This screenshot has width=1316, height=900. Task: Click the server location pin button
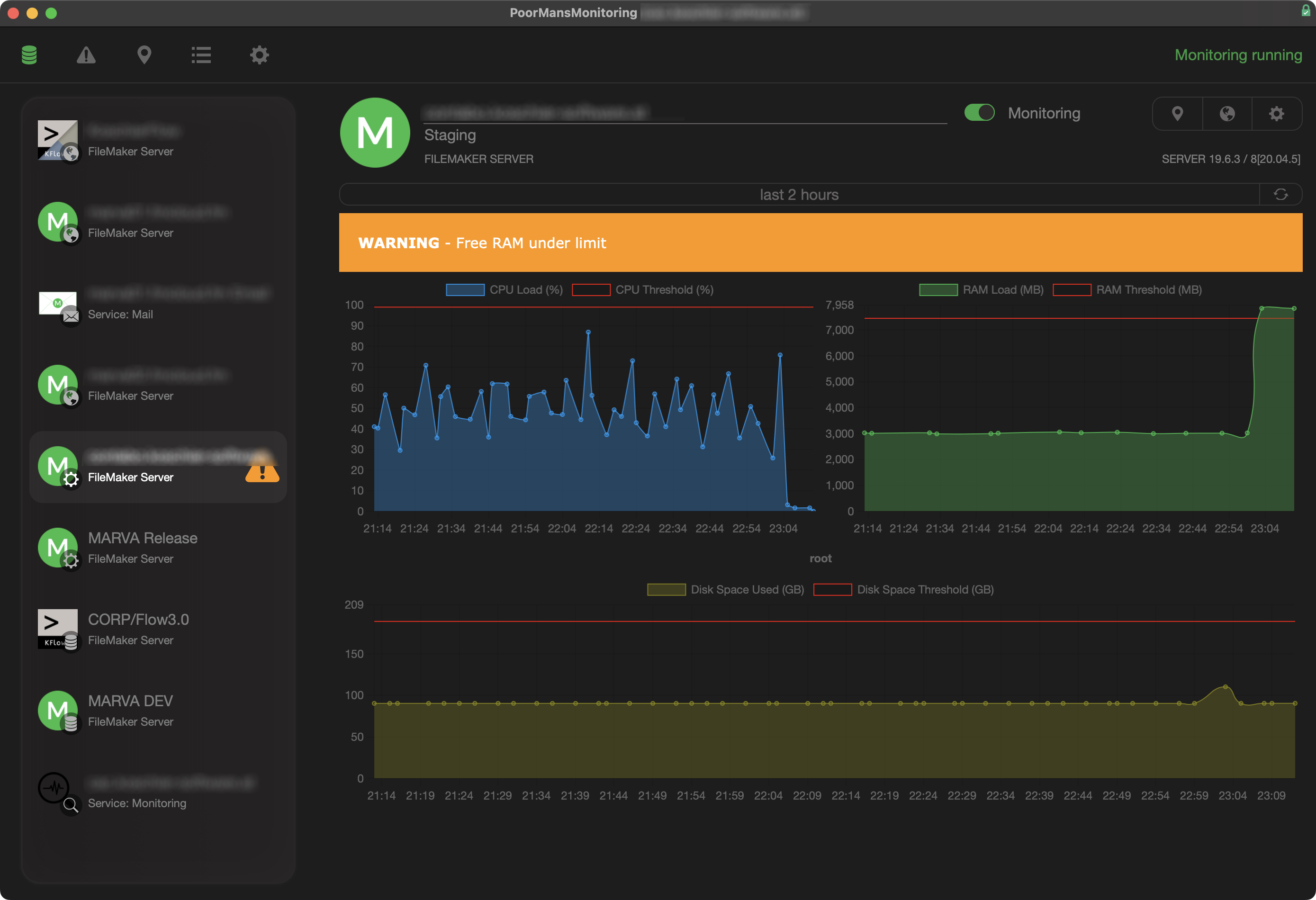click(1177, 114)
